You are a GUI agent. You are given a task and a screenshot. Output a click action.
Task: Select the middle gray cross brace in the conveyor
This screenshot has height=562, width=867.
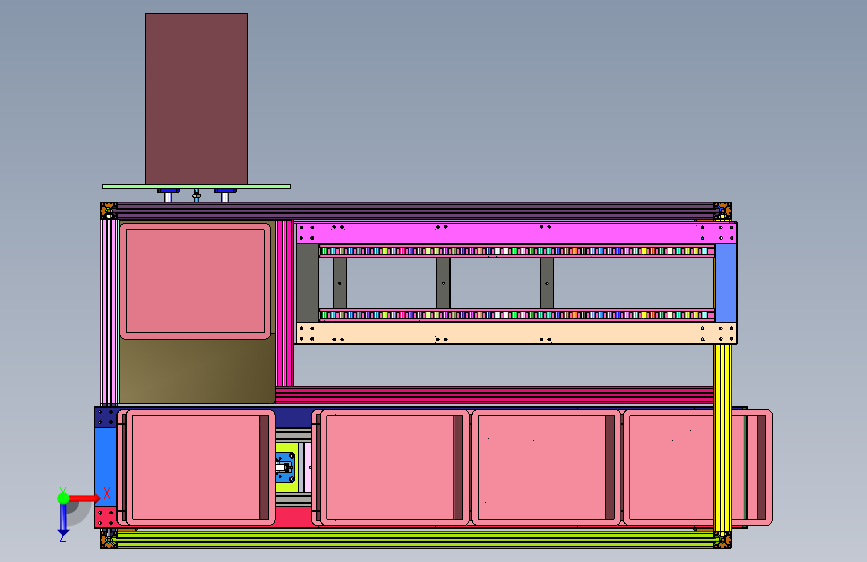[443, 283]
